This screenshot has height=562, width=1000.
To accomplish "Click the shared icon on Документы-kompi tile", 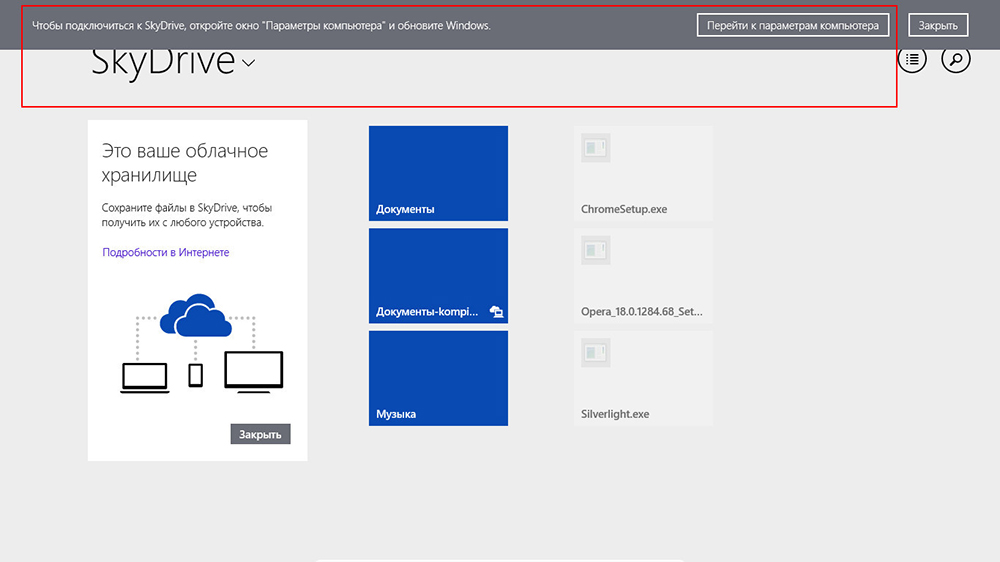I will coord(496,311).
